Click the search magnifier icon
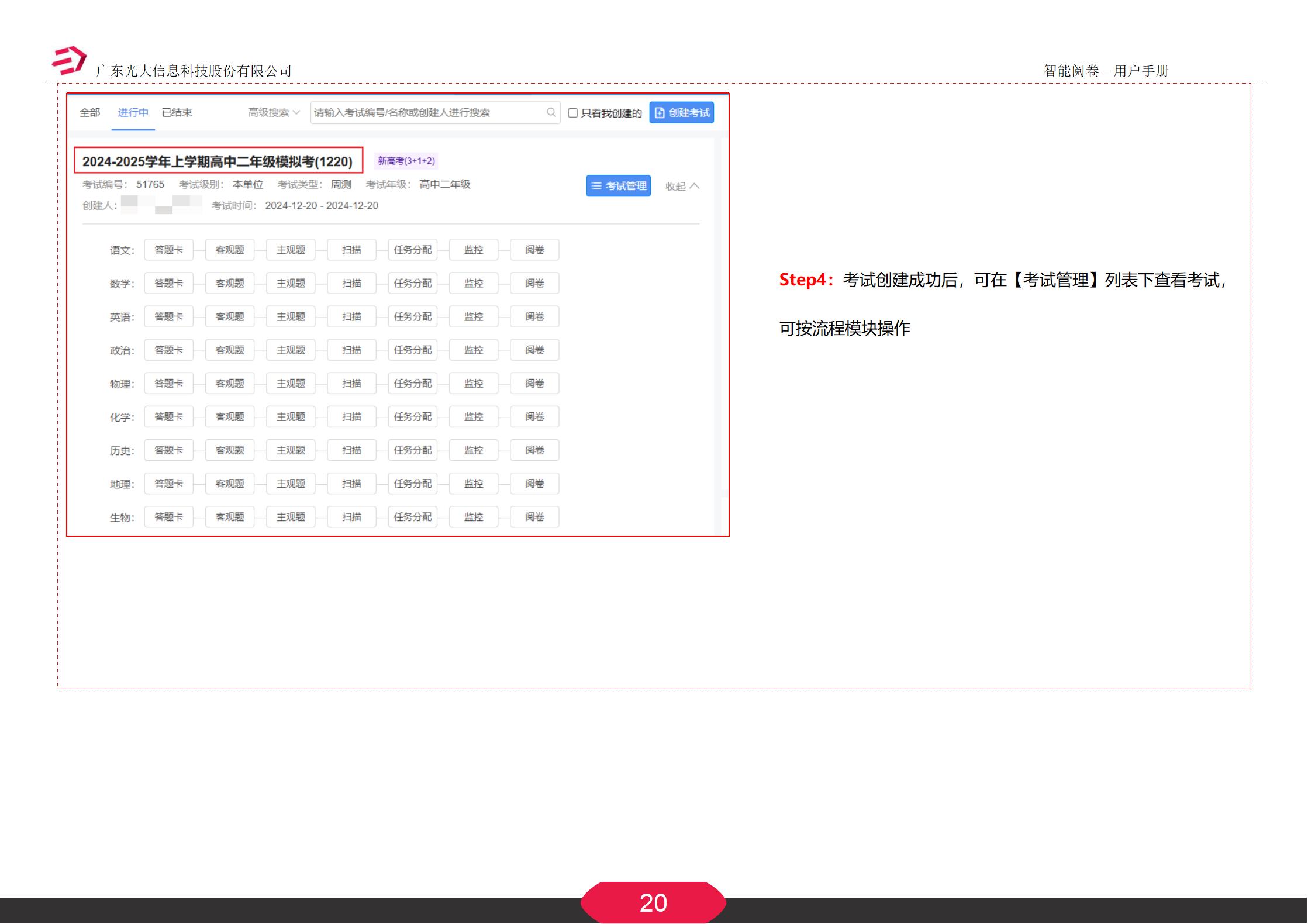Image resolution: width=1308 pixels, height=924 pixels. 550,112
